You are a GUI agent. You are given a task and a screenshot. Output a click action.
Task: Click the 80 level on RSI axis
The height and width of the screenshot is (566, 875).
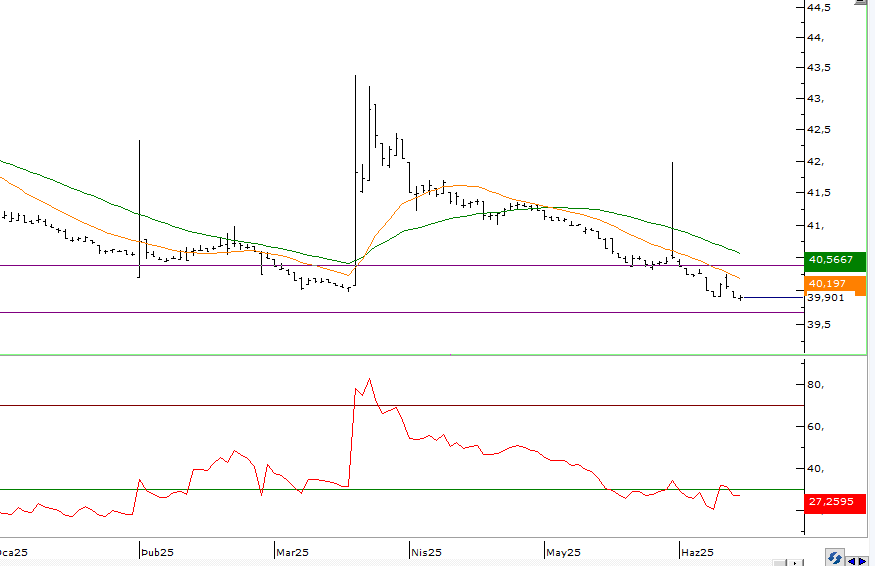816,385
